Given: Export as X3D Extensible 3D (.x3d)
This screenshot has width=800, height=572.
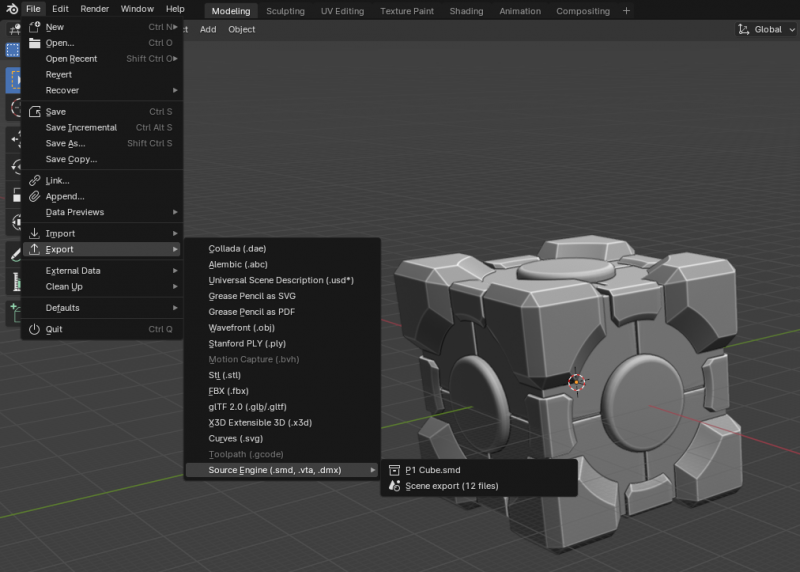Looking at the screenshot, I should pos(282,423).
